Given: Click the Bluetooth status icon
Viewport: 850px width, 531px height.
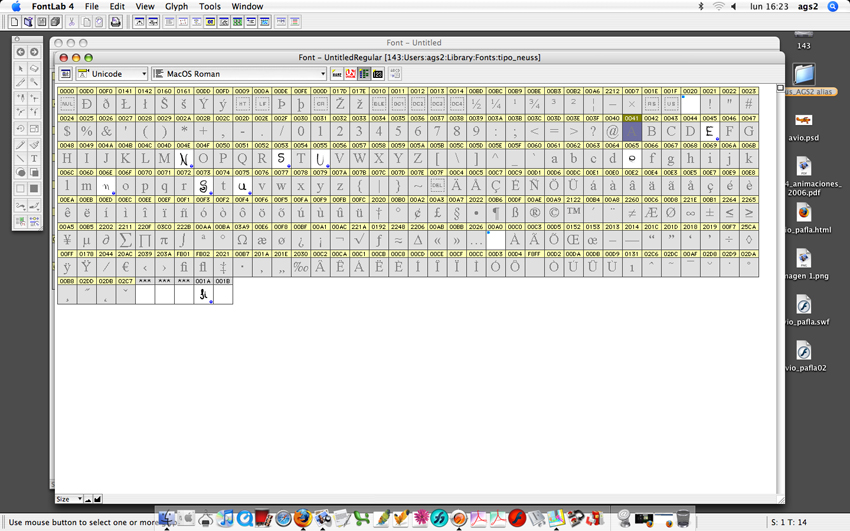Looking at the screenshot, I should (700, 7).
